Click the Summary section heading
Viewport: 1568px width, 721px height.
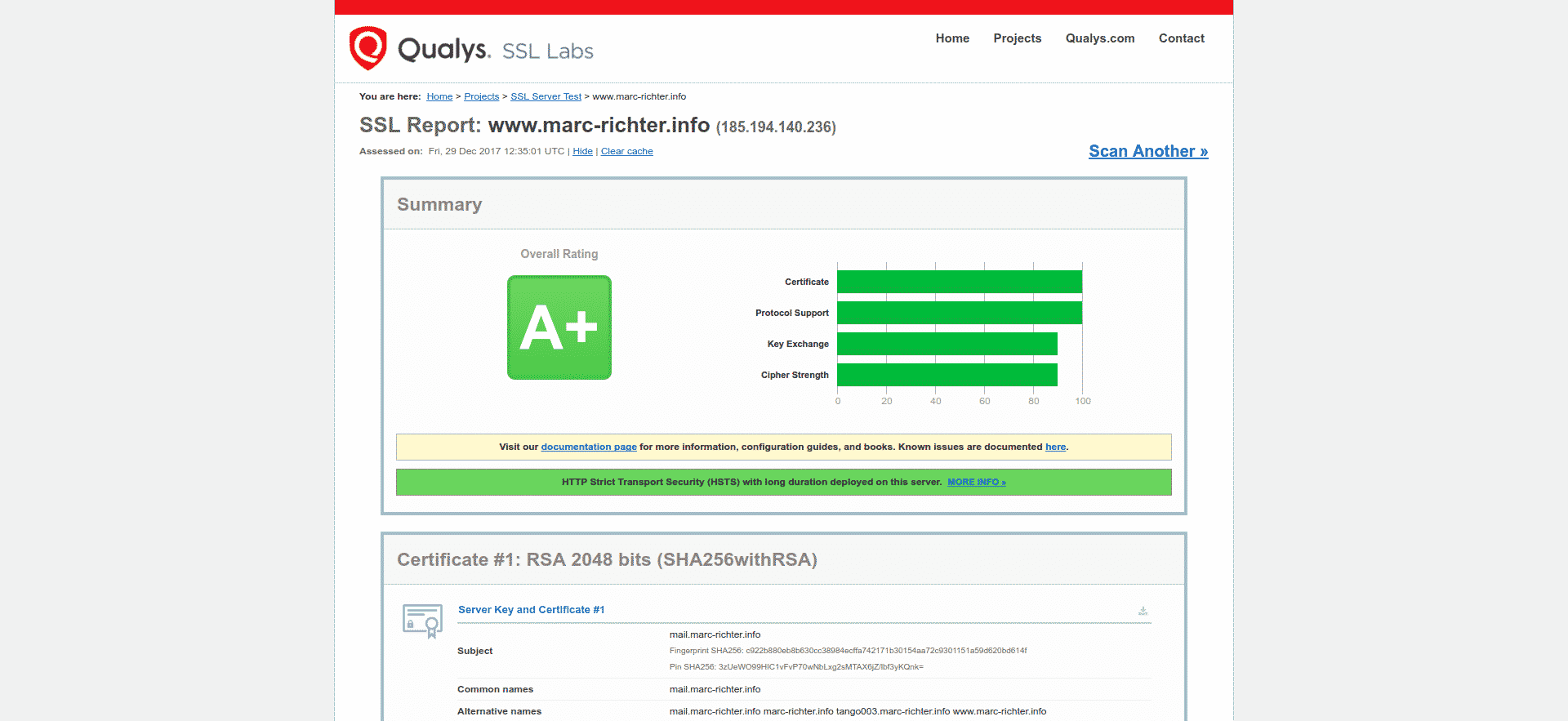pyautogui.click(x=439, y=204)
